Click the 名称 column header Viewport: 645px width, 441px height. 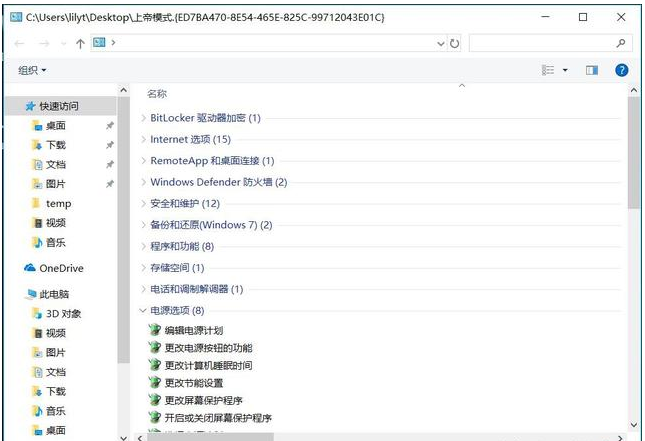(157, 94)
